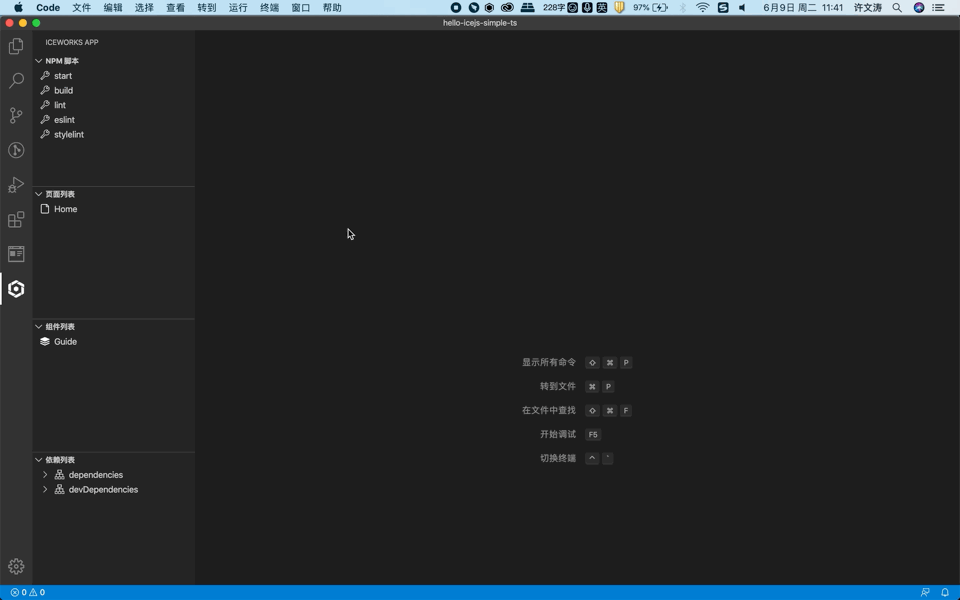Open the 文件 menu

pyautogui.click(x=81, y=7)
